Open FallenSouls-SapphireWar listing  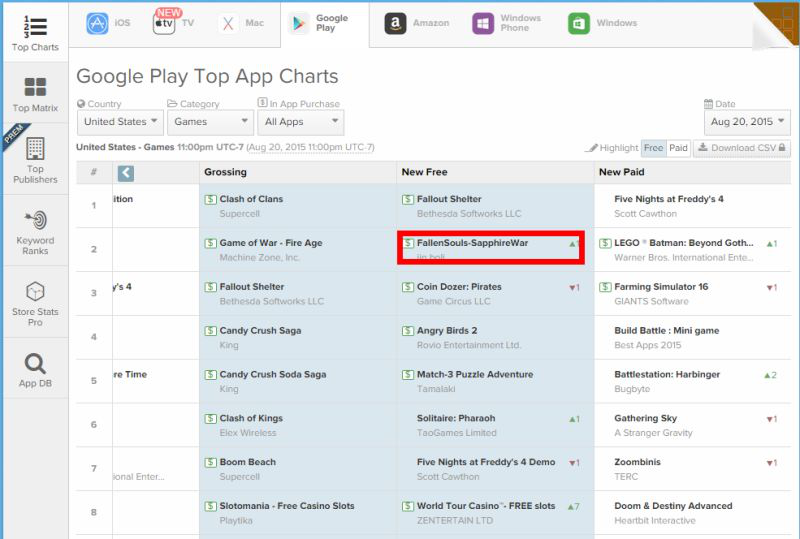472,243
